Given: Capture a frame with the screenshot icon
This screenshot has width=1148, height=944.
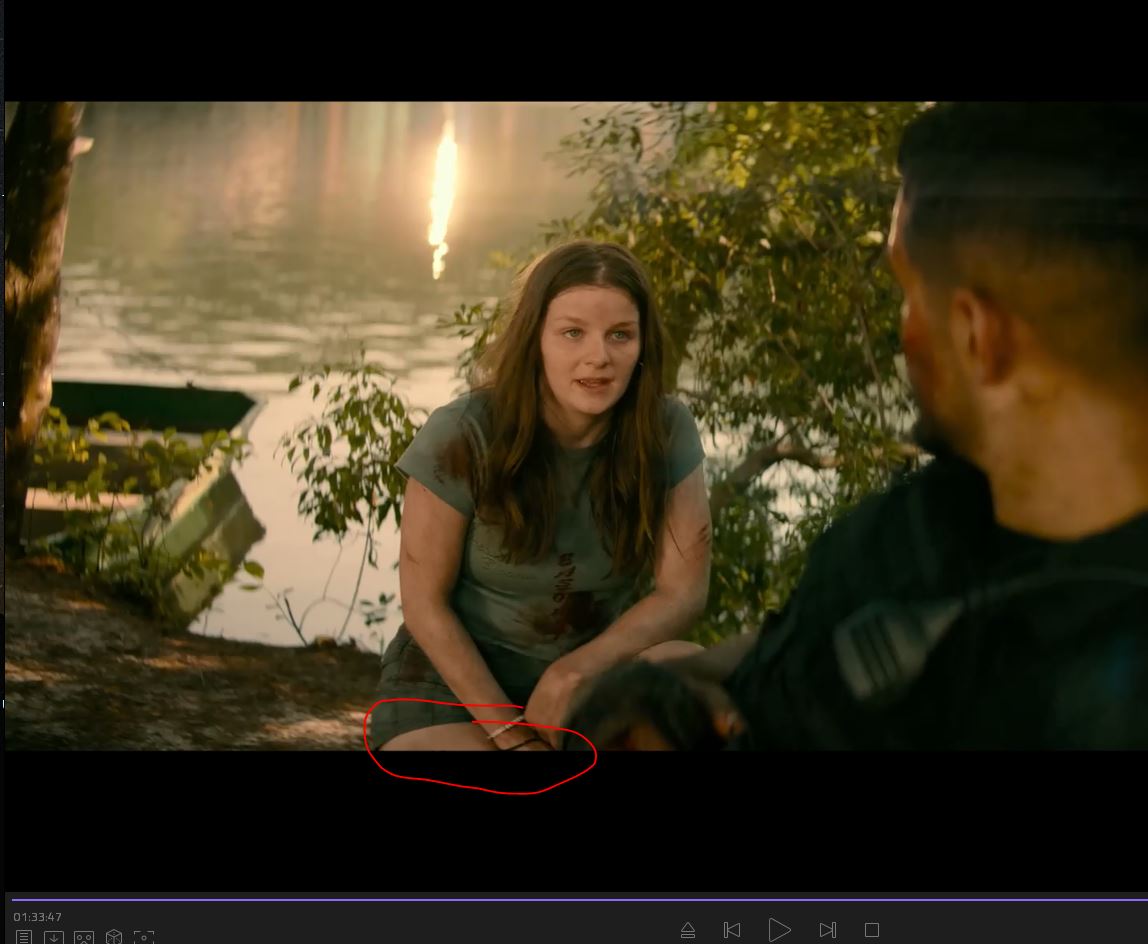Looking at the screenshot, I should pos(144,937).
